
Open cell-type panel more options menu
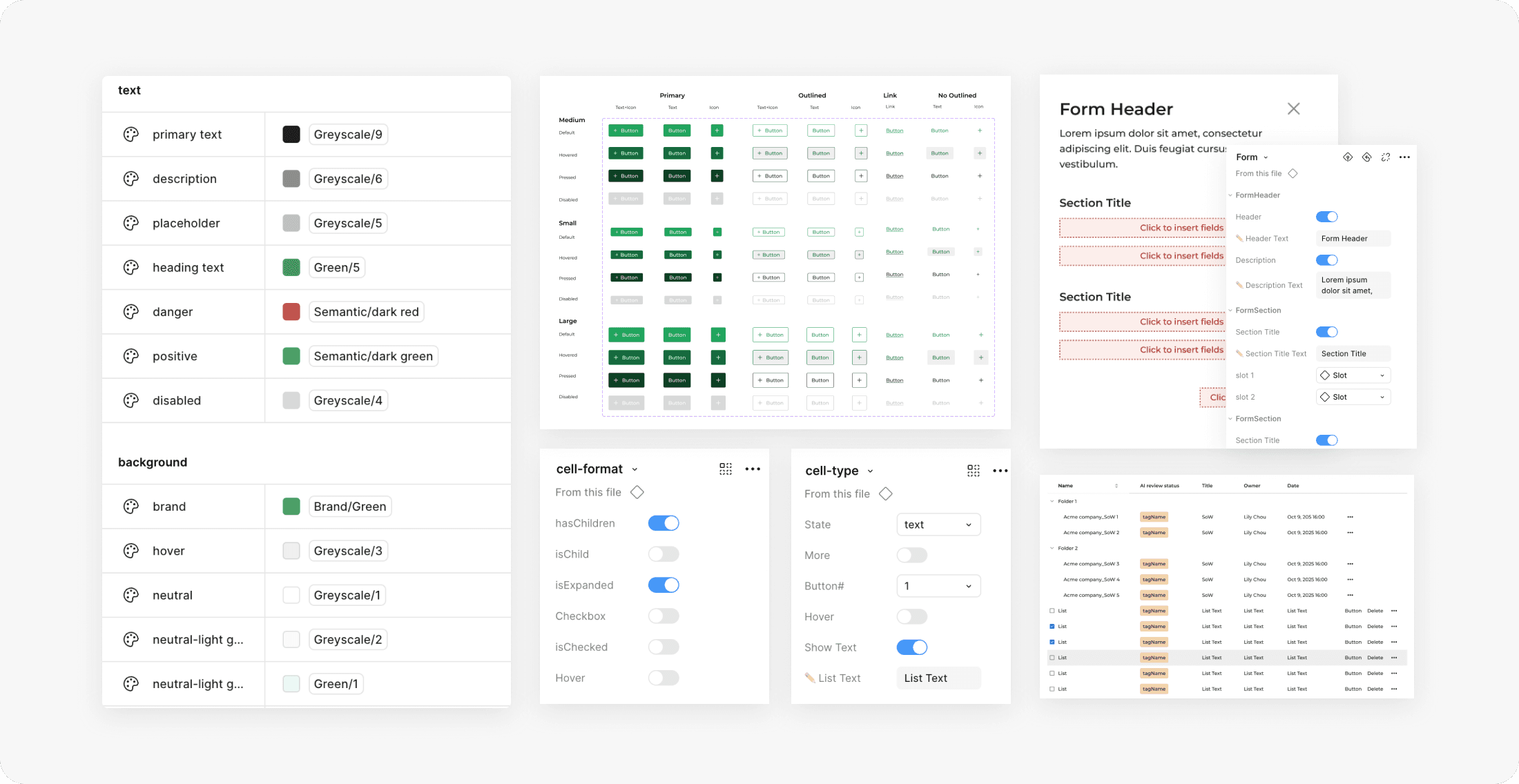pos(1000,471)
